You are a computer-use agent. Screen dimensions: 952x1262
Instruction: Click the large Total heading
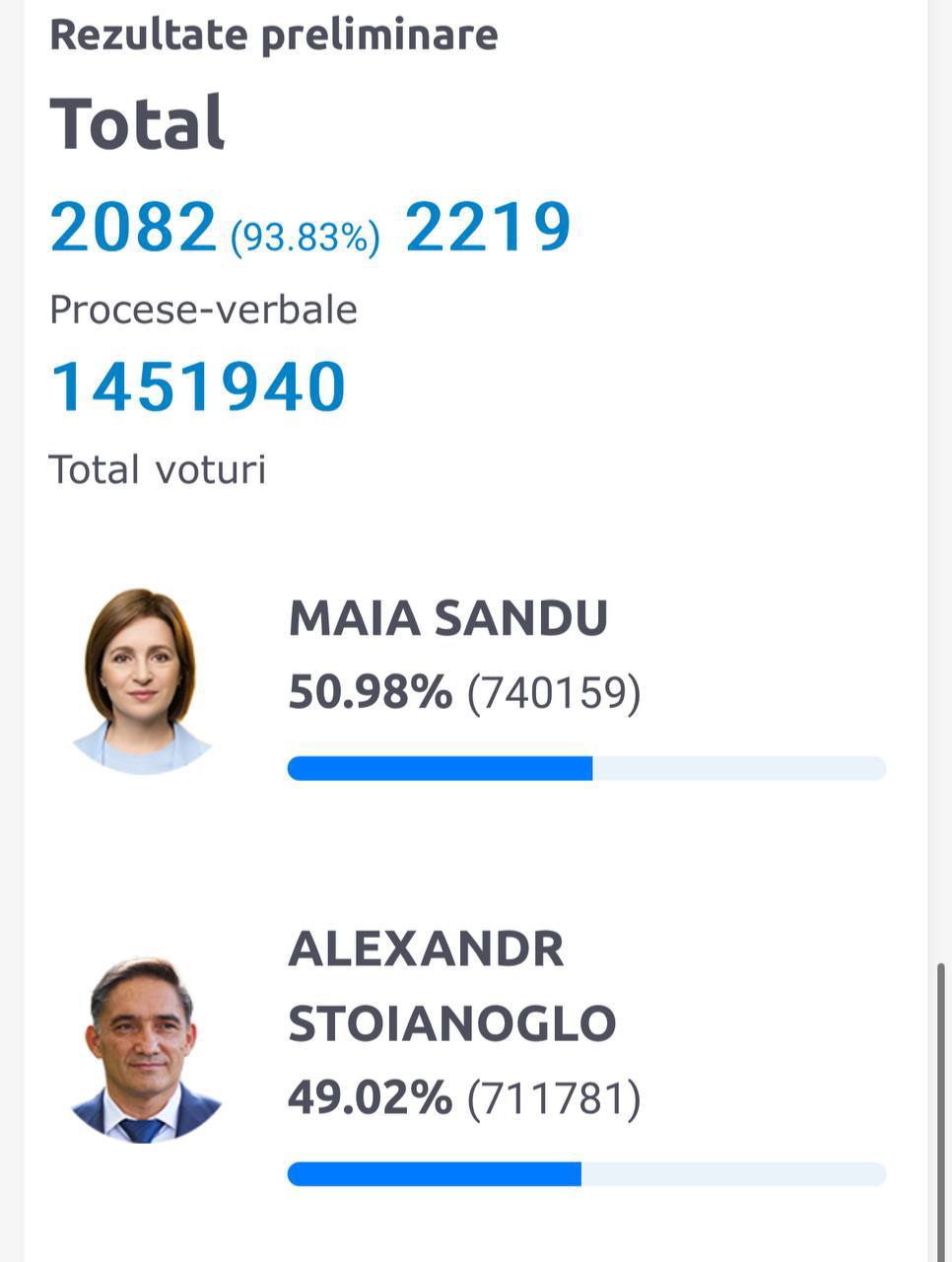(138, 123)
